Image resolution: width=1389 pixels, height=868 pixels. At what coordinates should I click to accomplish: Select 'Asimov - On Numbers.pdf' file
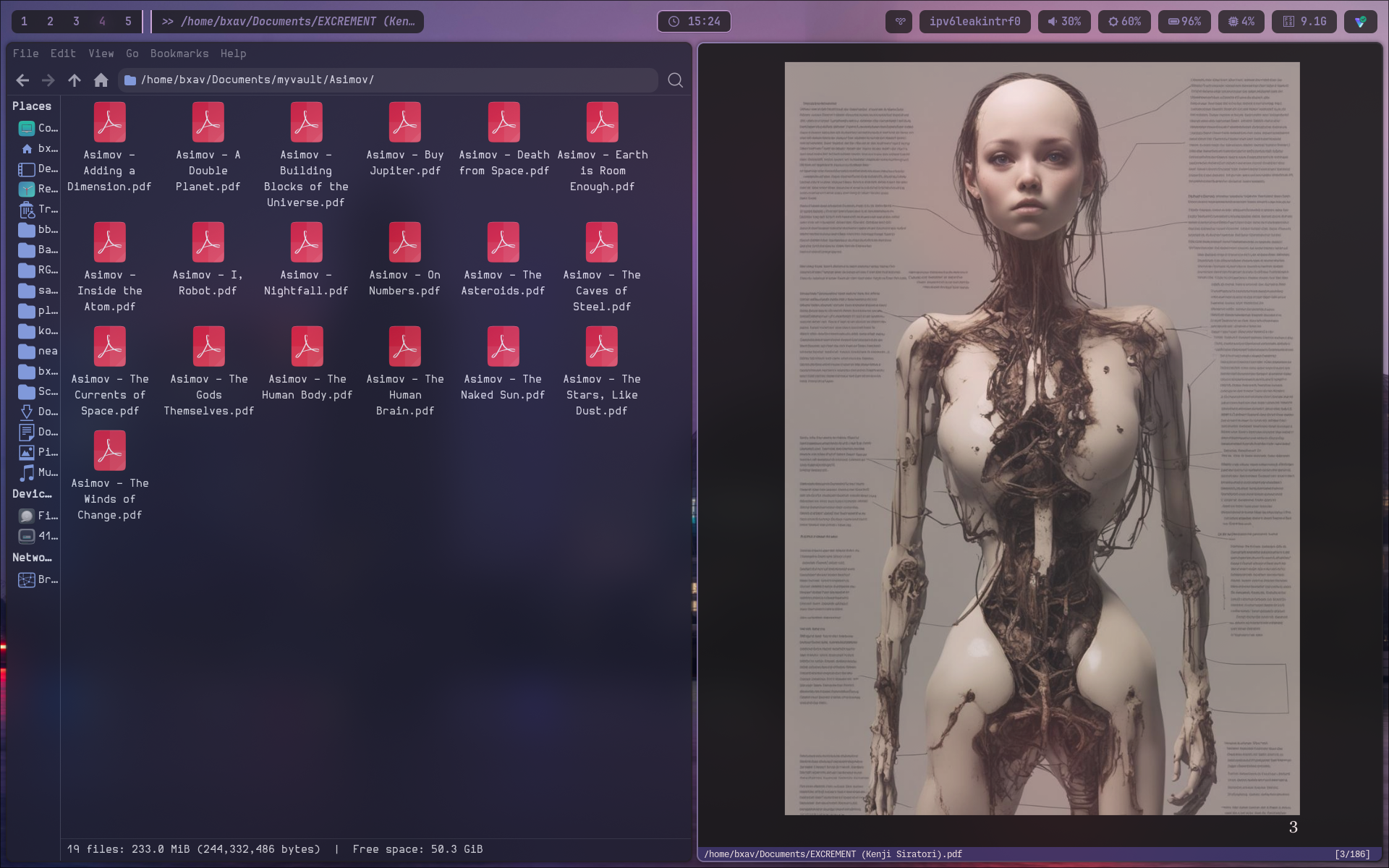coord(405,259)
